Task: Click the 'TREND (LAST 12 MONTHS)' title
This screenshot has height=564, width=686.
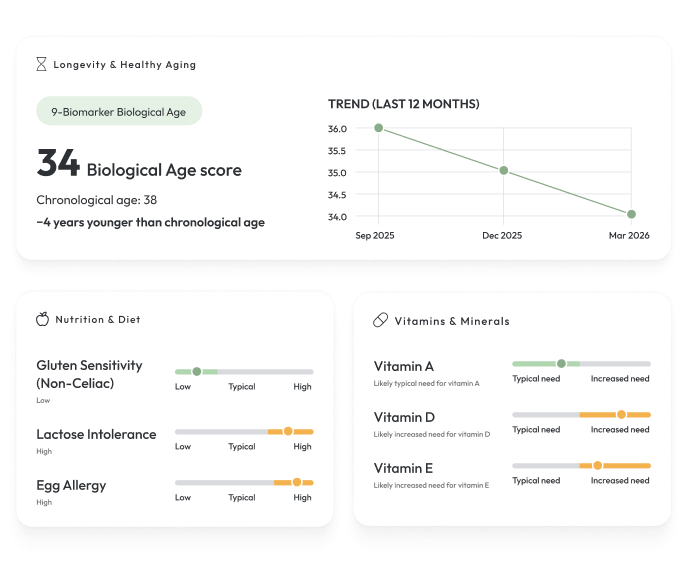Action: click(x=404, y=104)
